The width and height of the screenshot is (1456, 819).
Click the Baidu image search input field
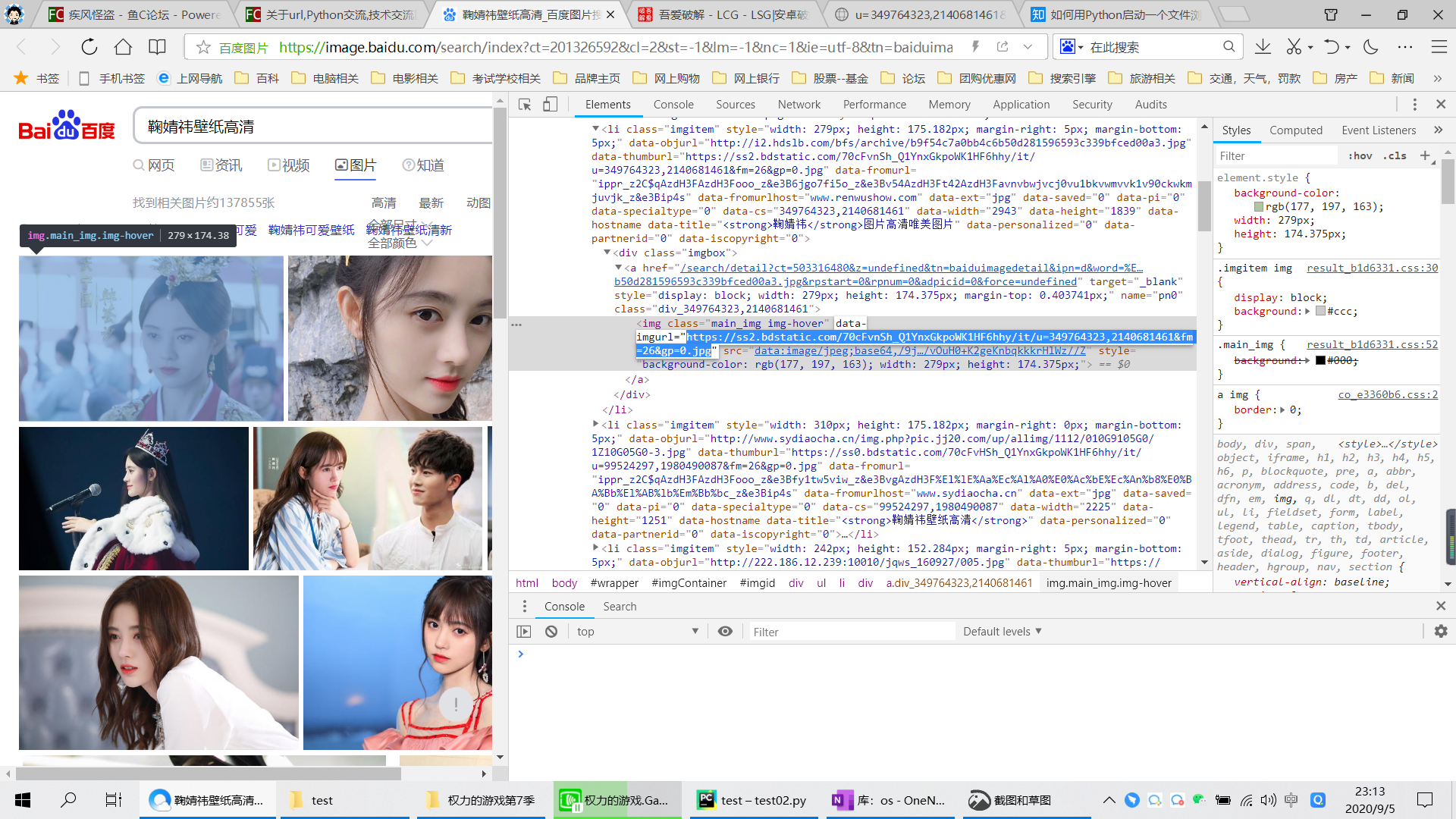pos(313,127)
